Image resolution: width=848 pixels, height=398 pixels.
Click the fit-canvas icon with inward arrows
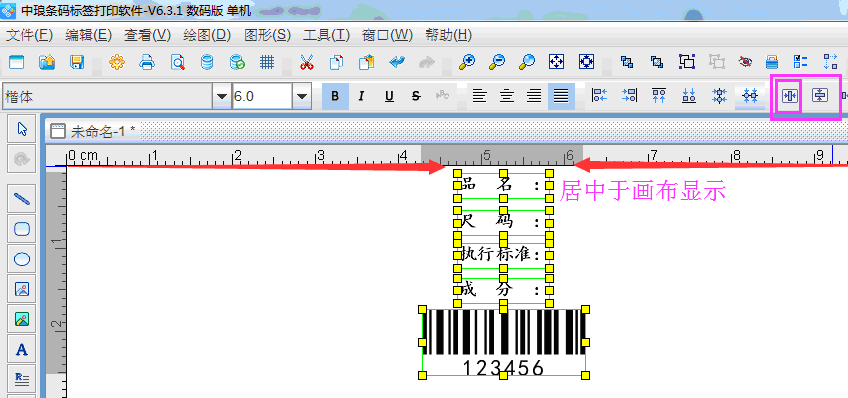coord(587,63)
